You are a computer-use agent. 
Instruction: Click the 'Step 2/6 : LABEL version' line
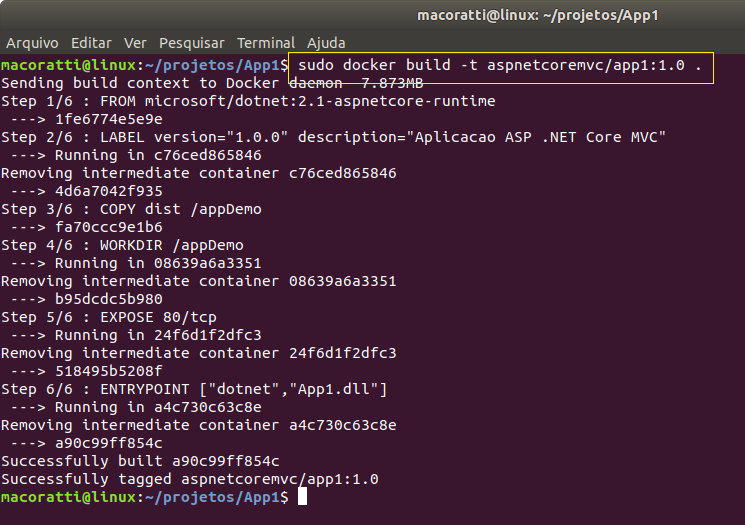tap(334, 137)
